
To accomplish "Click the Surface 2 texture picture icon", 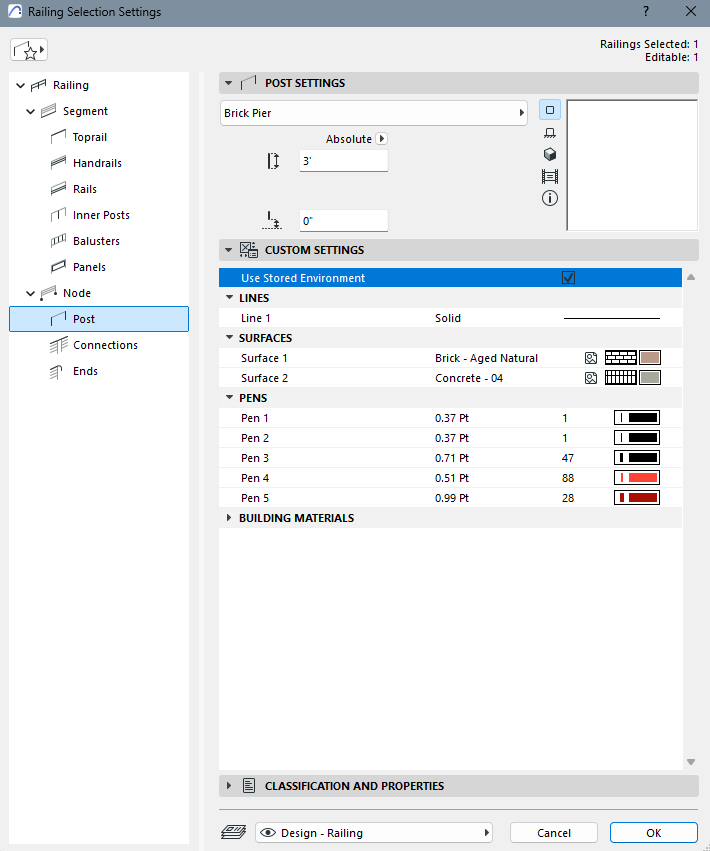I will (x=591, y=378).
